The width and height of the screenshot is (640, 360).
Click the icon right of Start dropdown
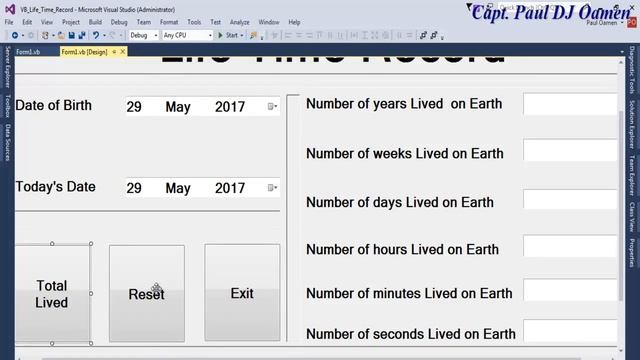(x=253, y=36)
